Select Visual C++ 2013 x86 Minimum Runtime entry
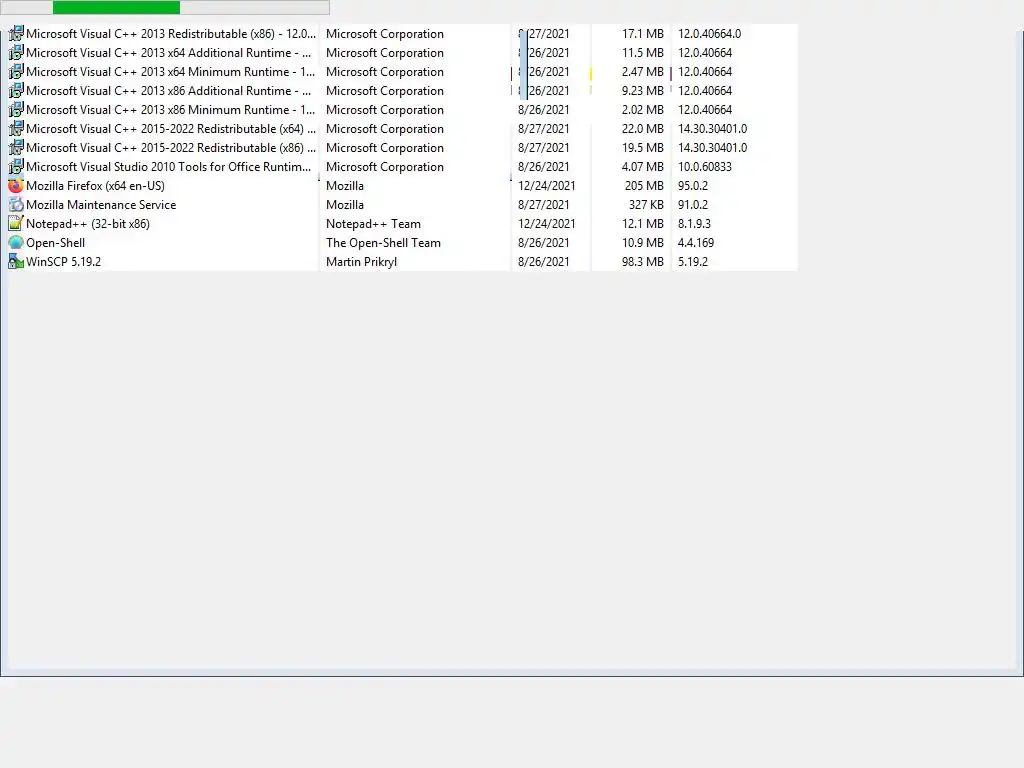 [170, 110]
